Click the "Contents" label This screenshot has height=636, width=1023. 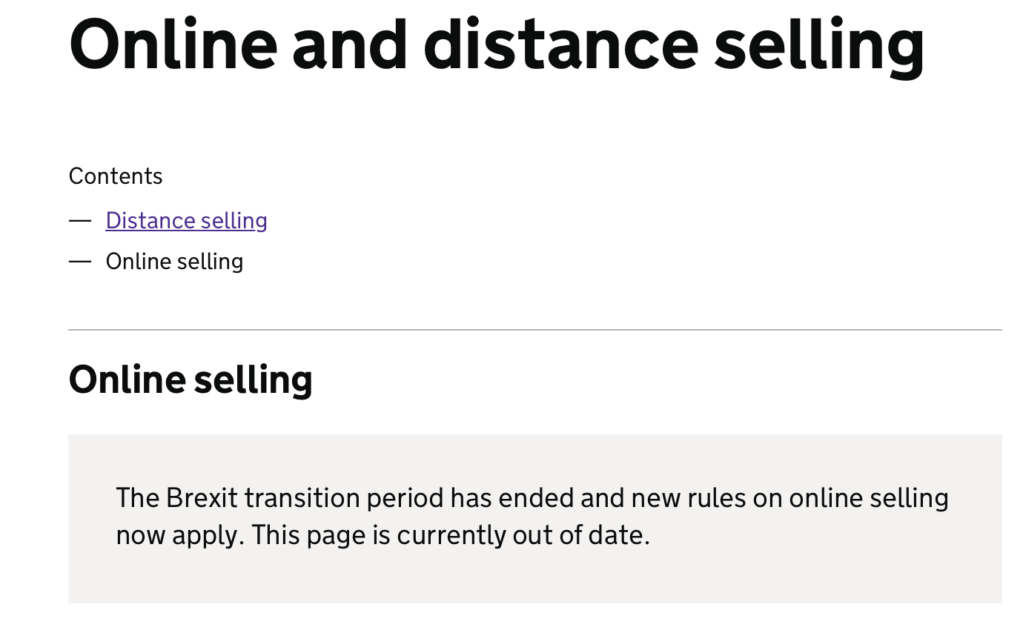115,176
